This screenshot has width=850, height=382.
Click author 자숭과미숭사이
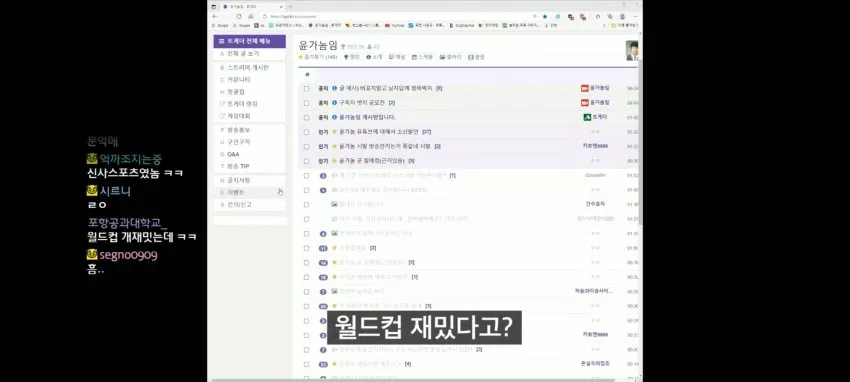click(x=594, y=291)
